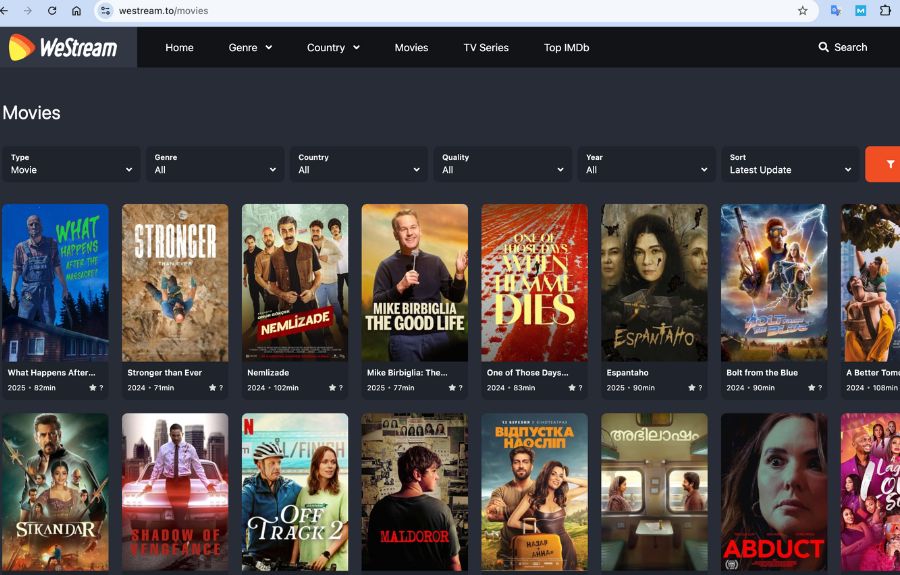
Task: Click the Stronger Than Ever poster
Action: [175, 282]
